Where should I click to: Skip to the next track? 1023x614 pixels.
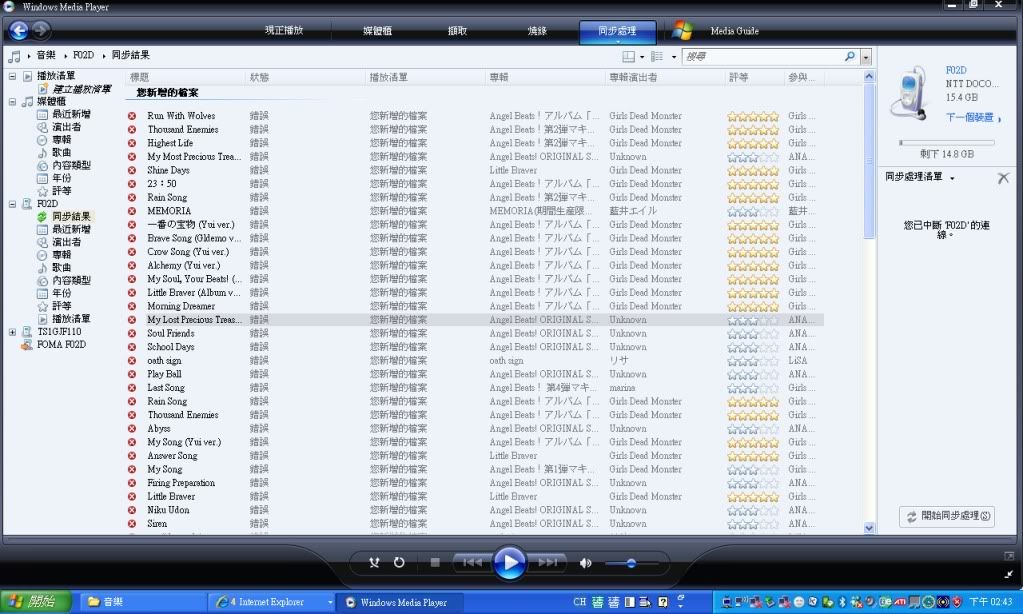click(548, 562)
